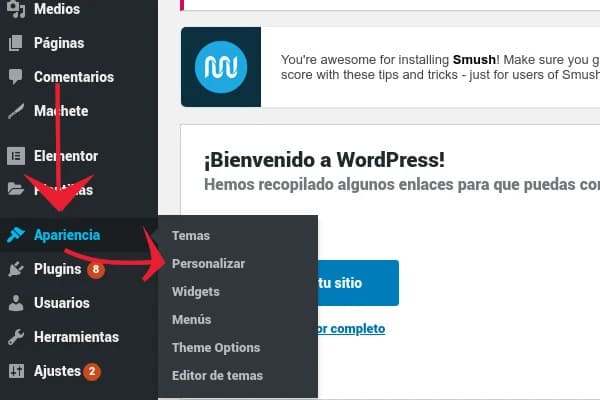600x400 pixels.
Task: Click the Páginas pages icon
Action: (16, 43)
